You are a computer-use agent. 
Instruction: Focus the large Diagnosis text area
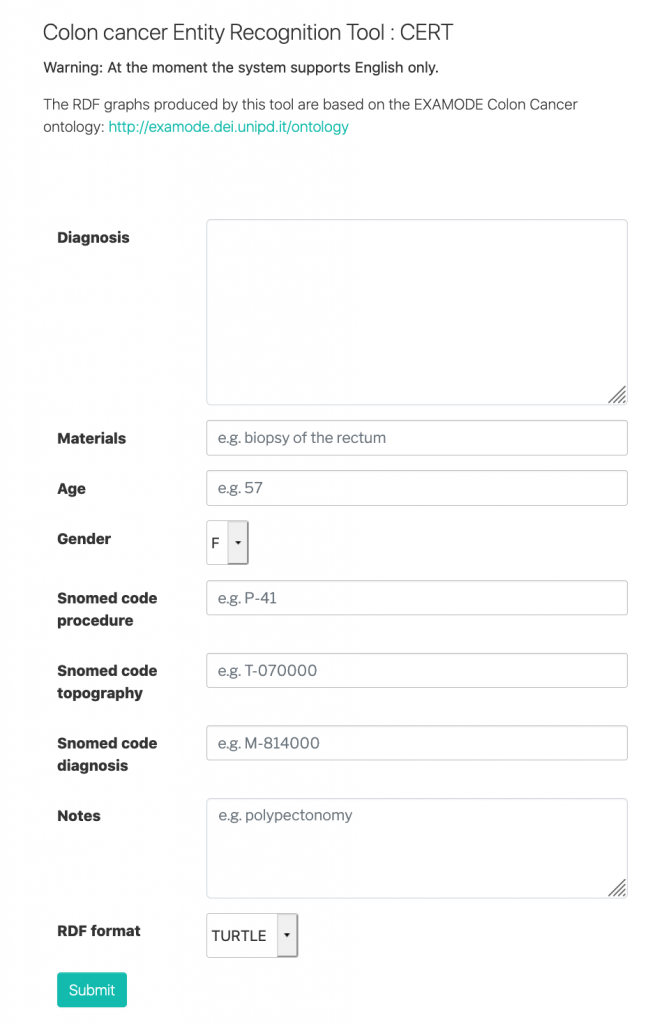[x=417, y=312]
